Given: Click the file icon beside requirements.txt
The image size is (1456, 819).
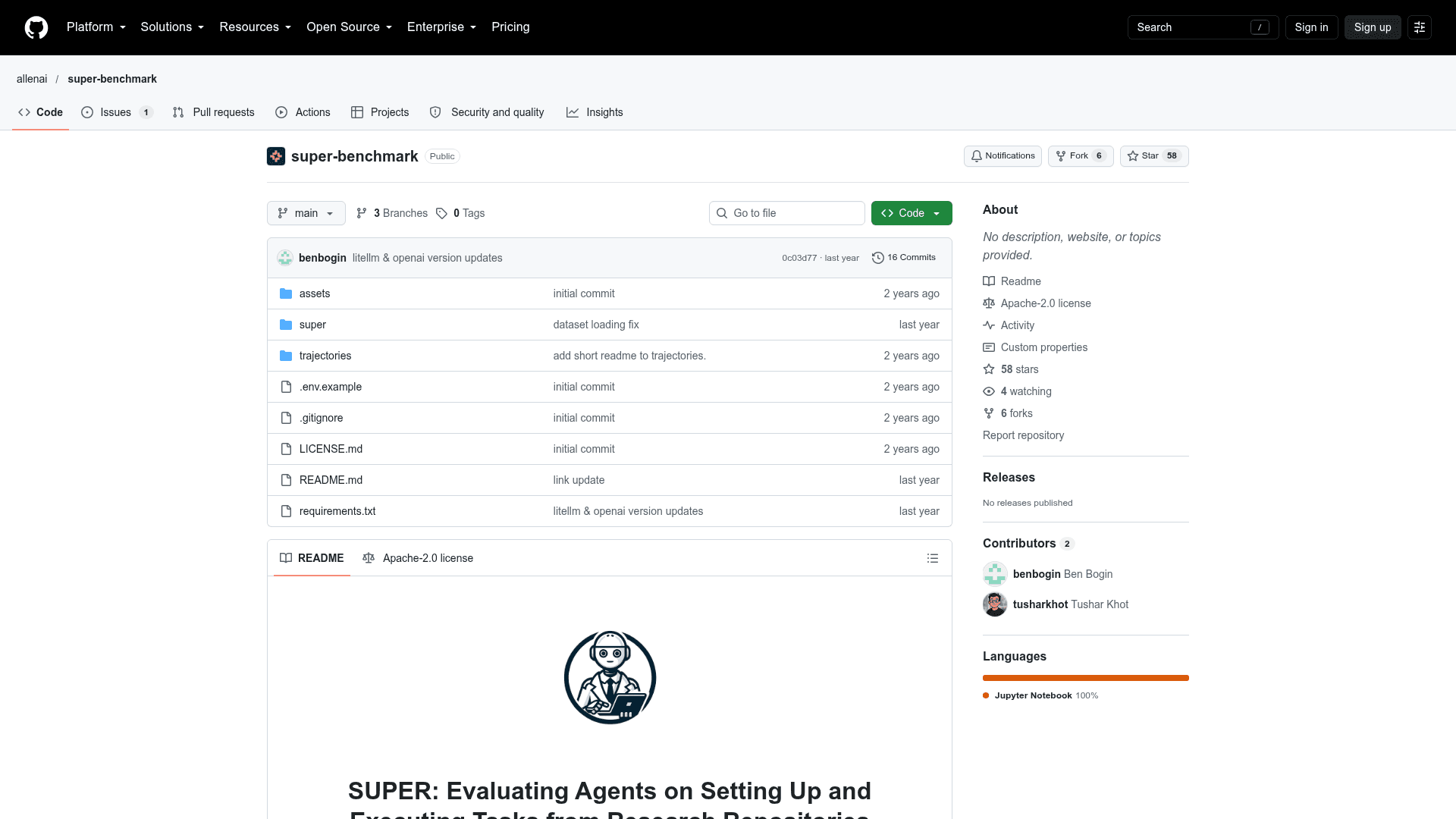Looking at the screenshot, I should (286, 511).
